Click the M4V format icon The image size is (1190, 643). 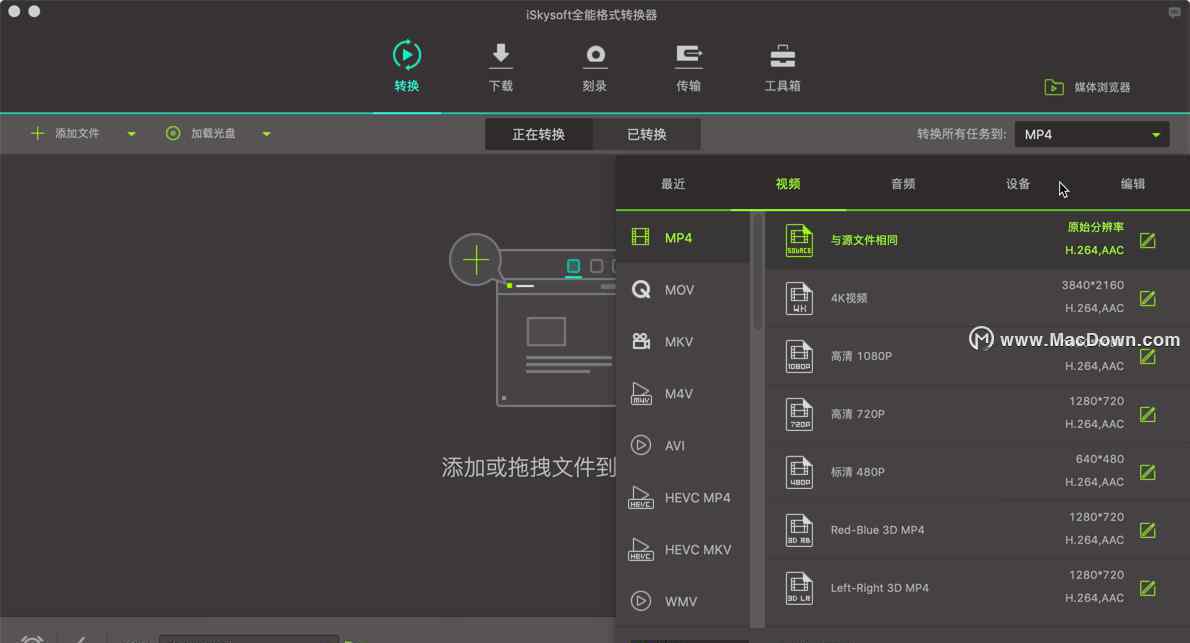click(x=641, y=393)
